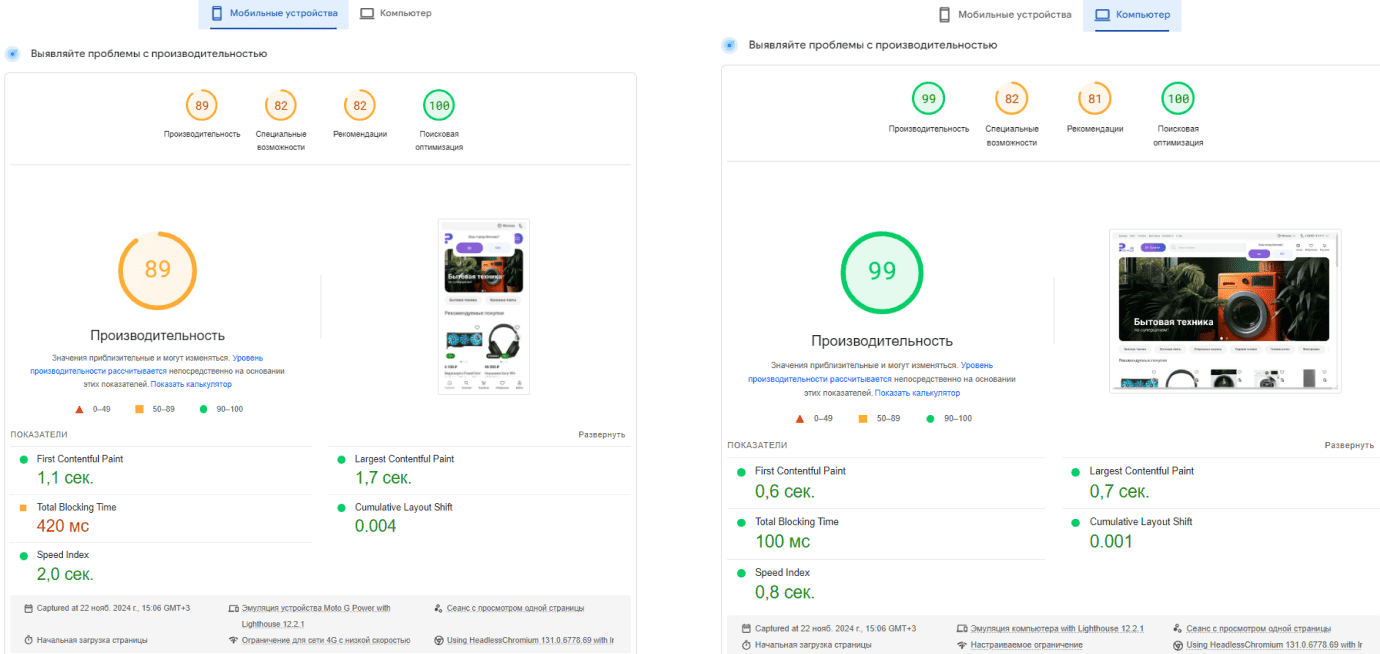Screen dimensions: 1380x654
Task: Click the Speed Index value 0,8 сек.
Action: pyautogui.click(x=785, y=593)
